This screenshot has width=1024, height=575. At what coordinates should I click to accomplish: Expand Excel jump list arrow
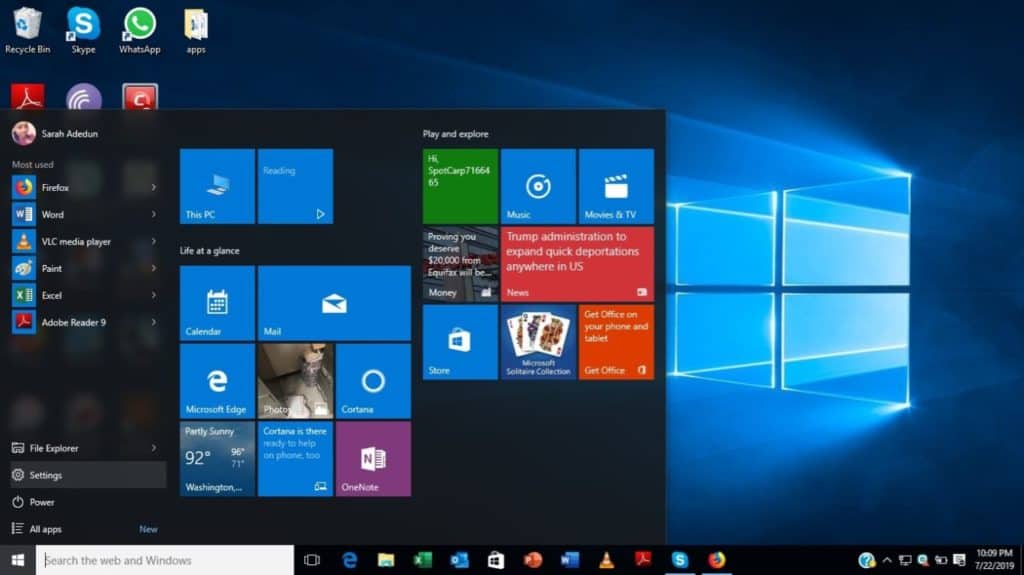[153, 295]
